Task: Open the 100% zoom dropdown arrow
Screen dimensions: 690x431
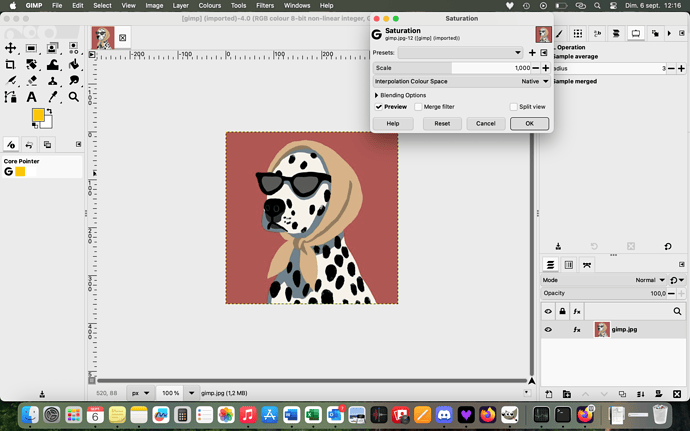Action: 191,393
